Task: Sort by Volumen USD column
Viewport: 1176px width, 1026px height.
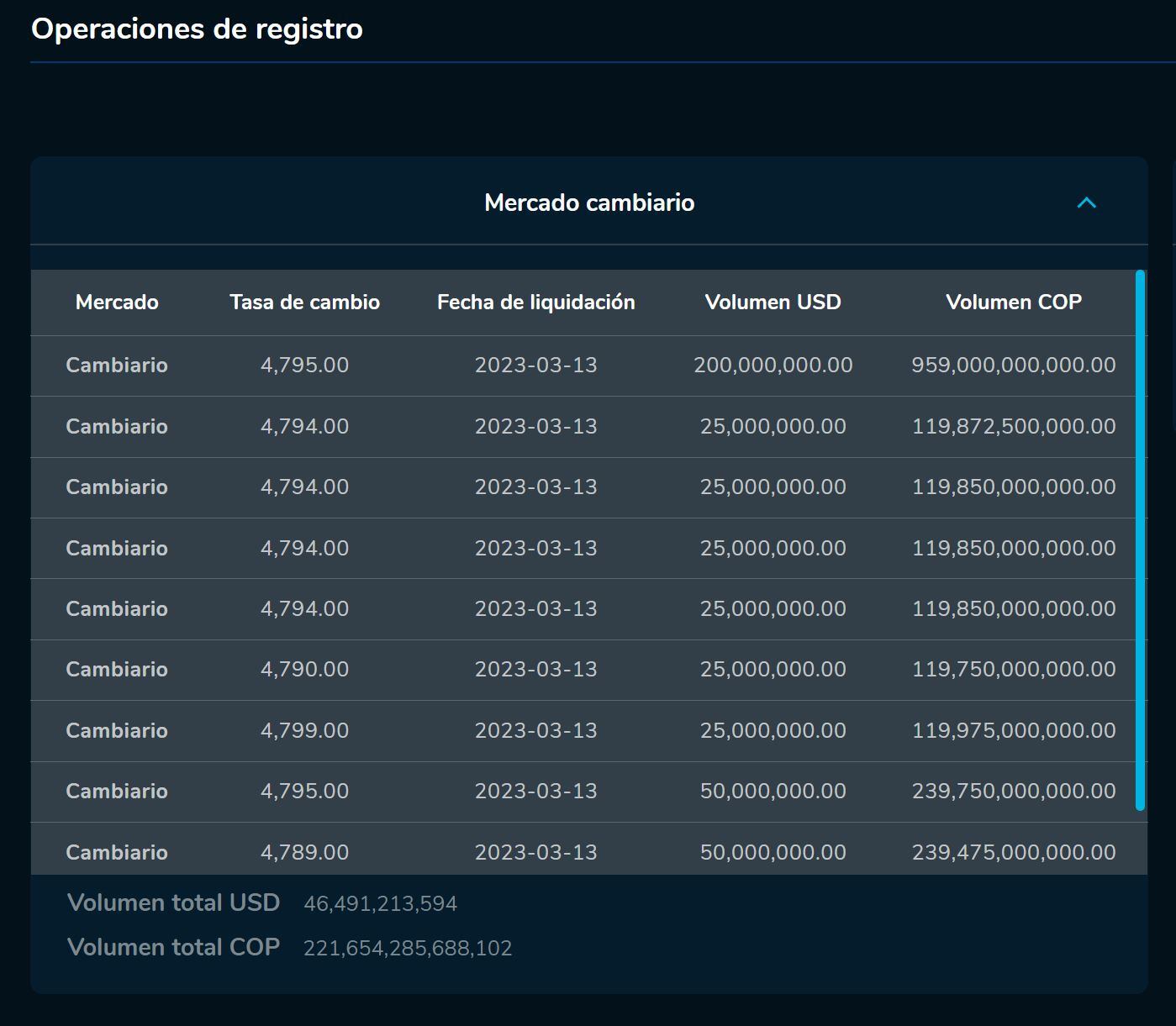Action: [x=773, y=303]
